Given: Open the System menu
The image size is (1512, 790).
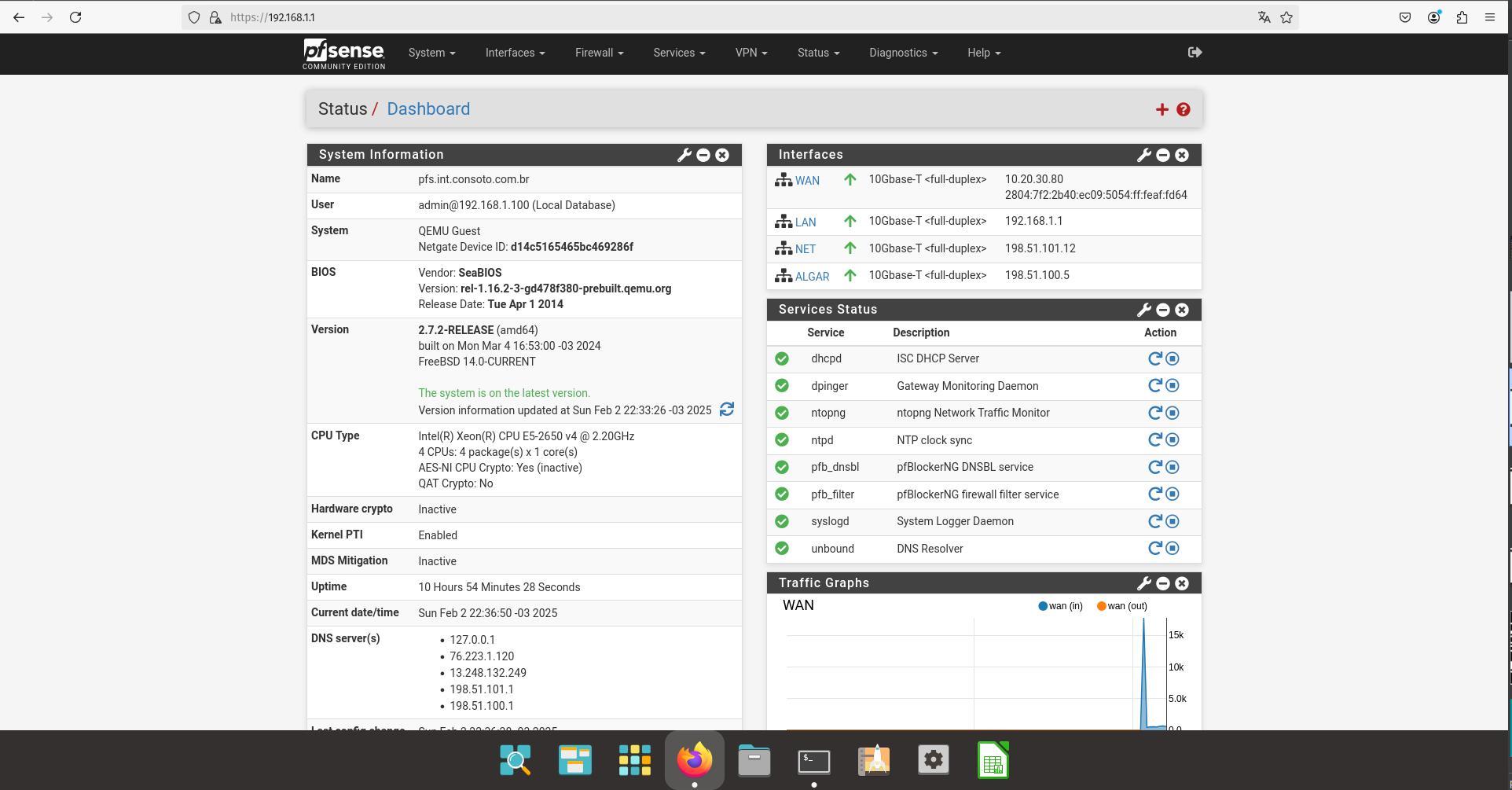Looking at the screenshot, I should point(431,53).
